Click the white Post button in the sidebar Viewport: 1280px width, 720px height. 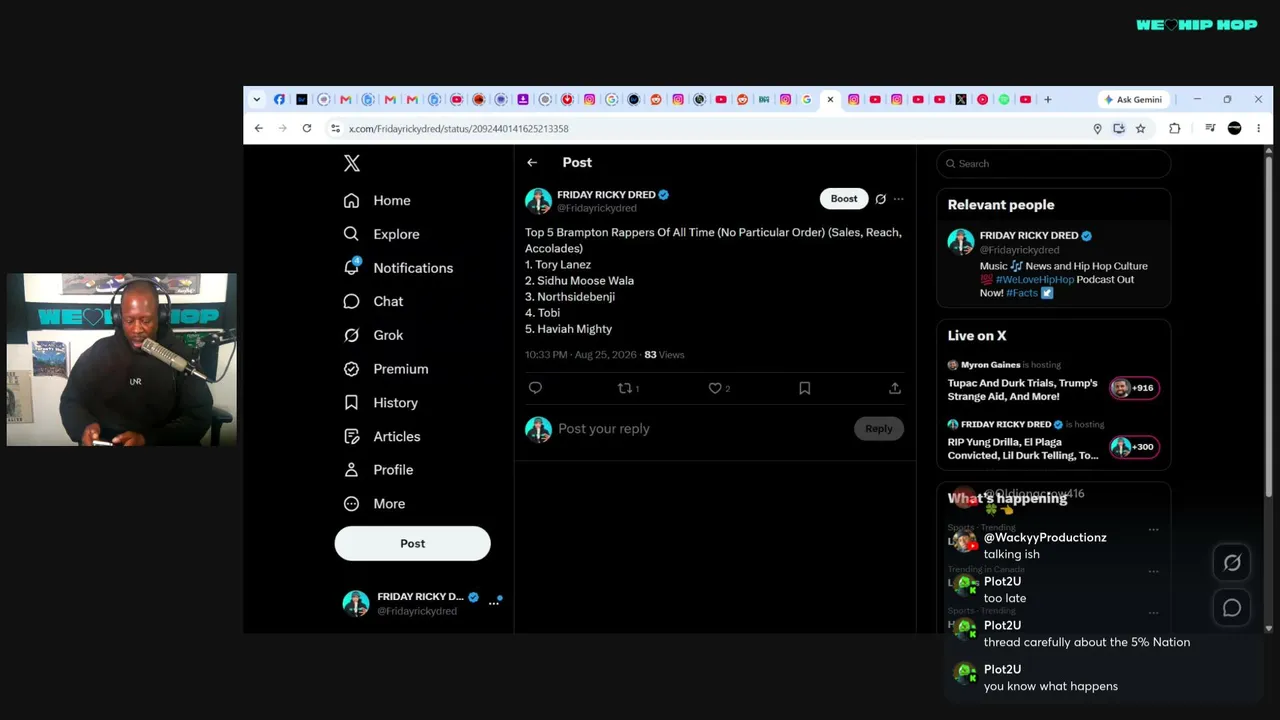pyautogui.click(x=412, y=543)
